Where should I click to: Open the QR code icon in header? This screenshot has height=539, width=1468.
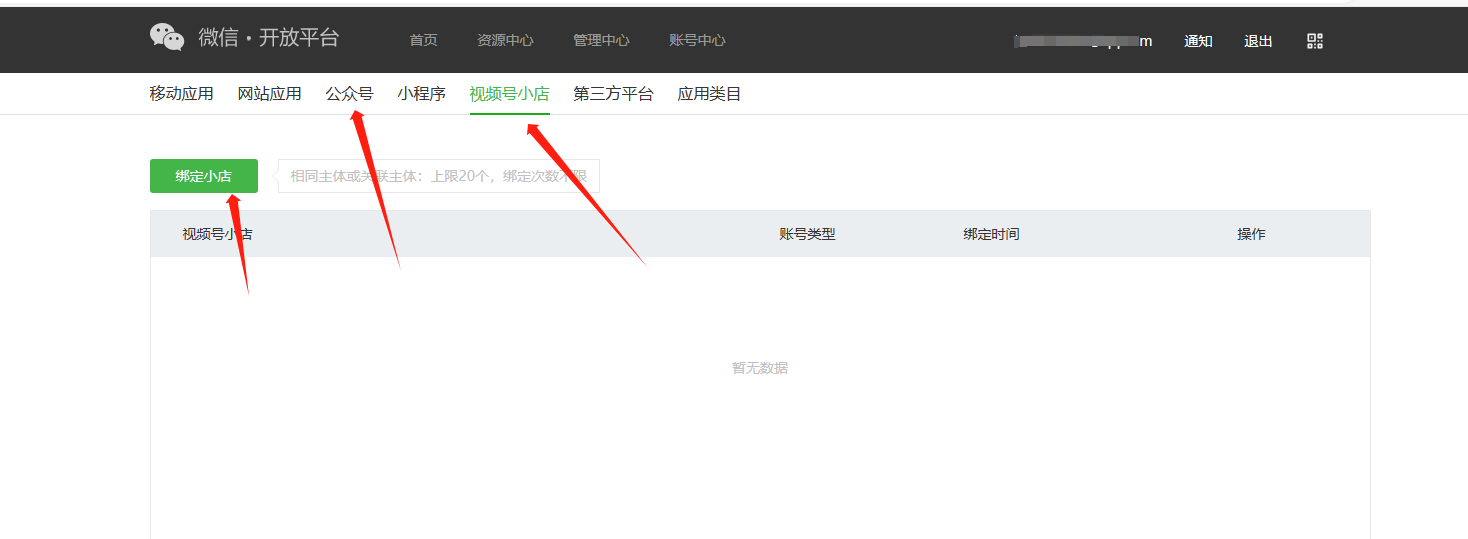pos(1315,41)
